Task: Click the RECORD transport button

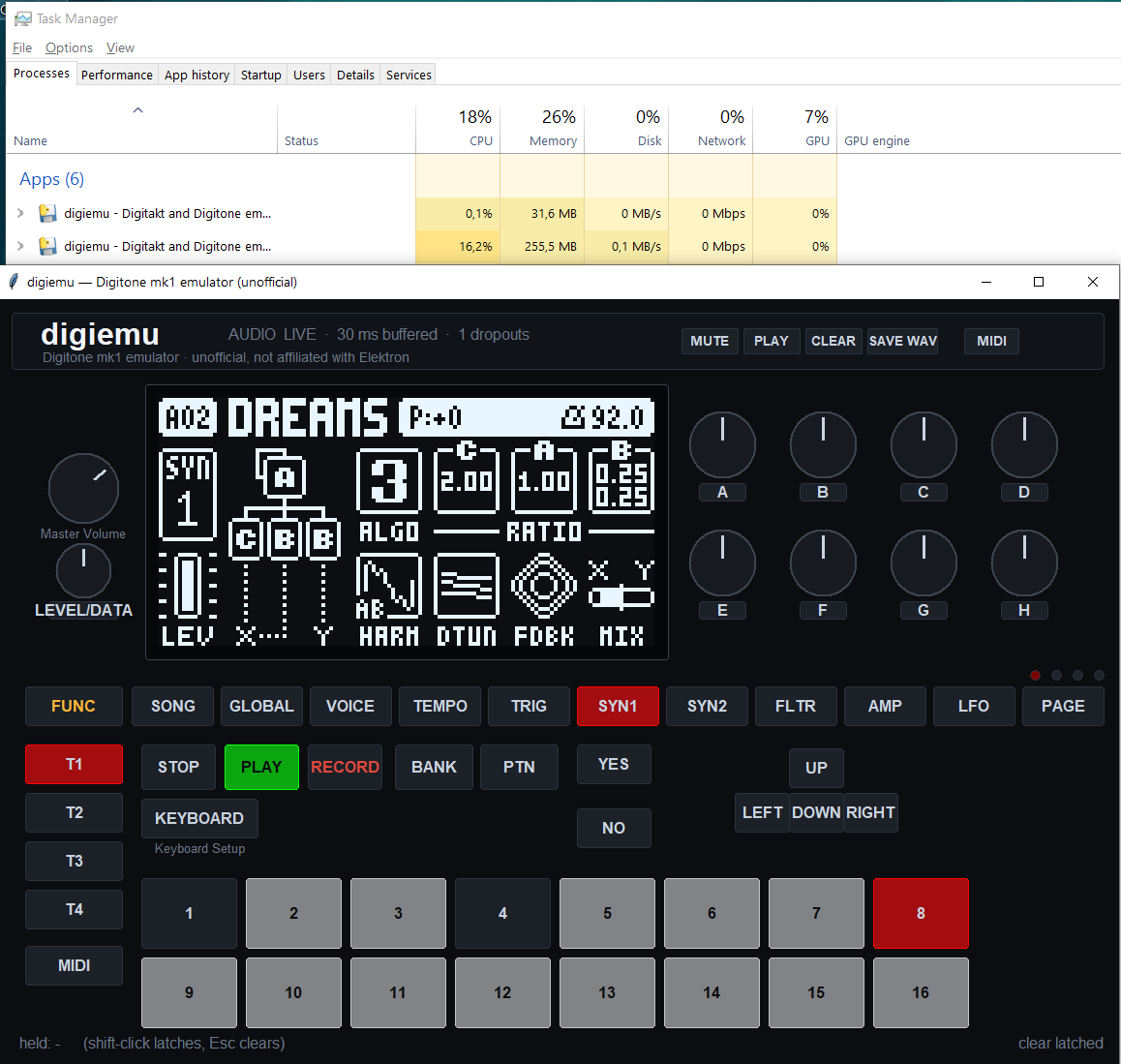Action: [345, 767]
